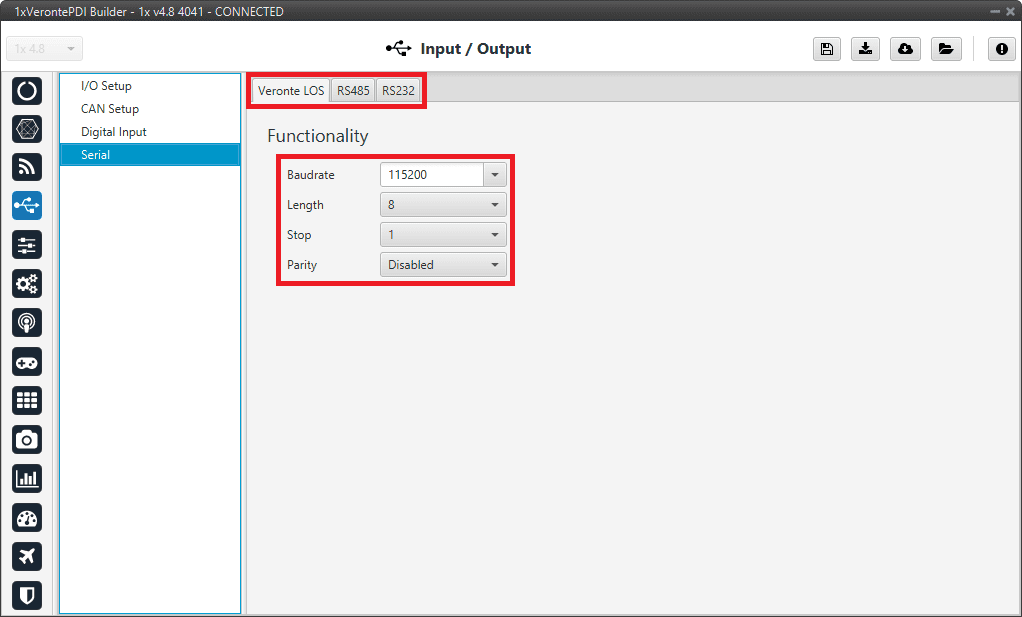Click the shield icon in sidebar

point(27,595)
